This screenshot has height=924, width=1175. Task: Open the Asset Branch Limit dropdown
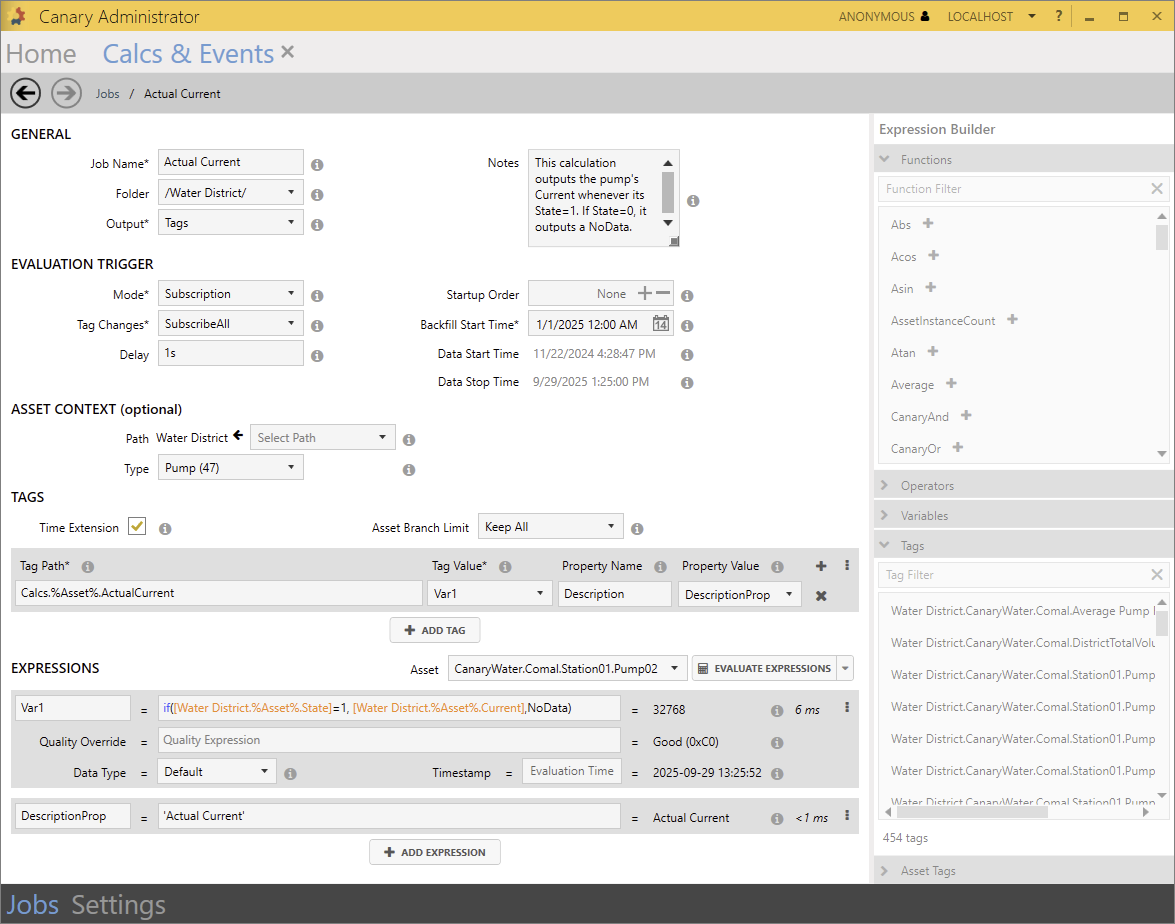(551, 527)
